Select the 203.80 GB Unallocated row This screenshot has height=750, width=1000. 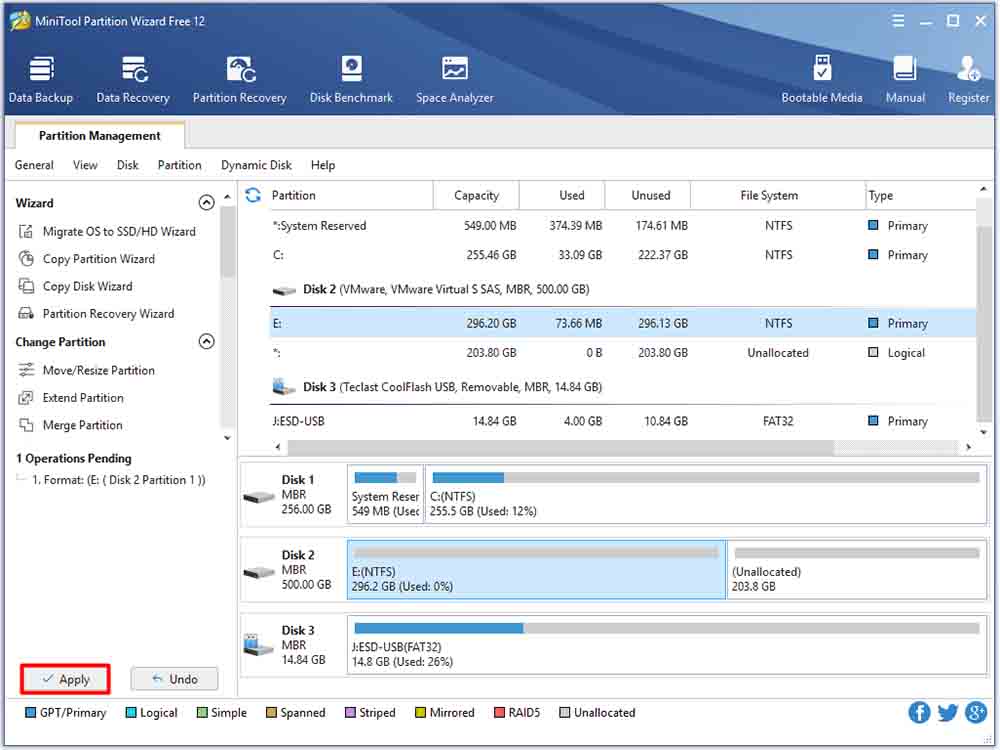(x=622, y=353)
